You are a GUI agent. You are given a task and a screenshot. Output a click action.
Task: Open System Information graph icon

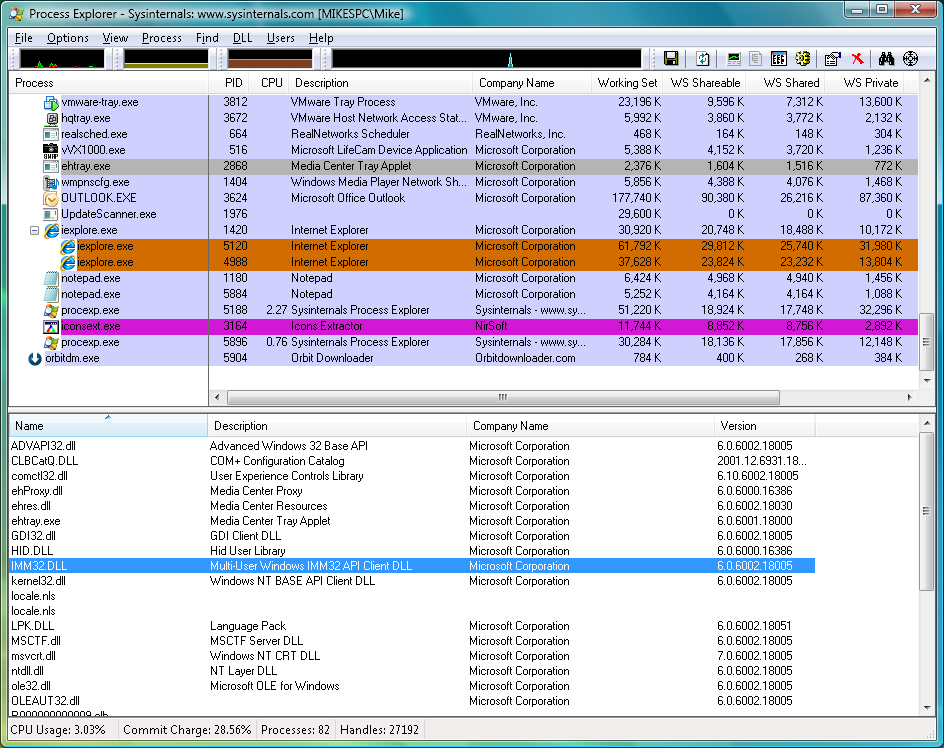point(734,58)
